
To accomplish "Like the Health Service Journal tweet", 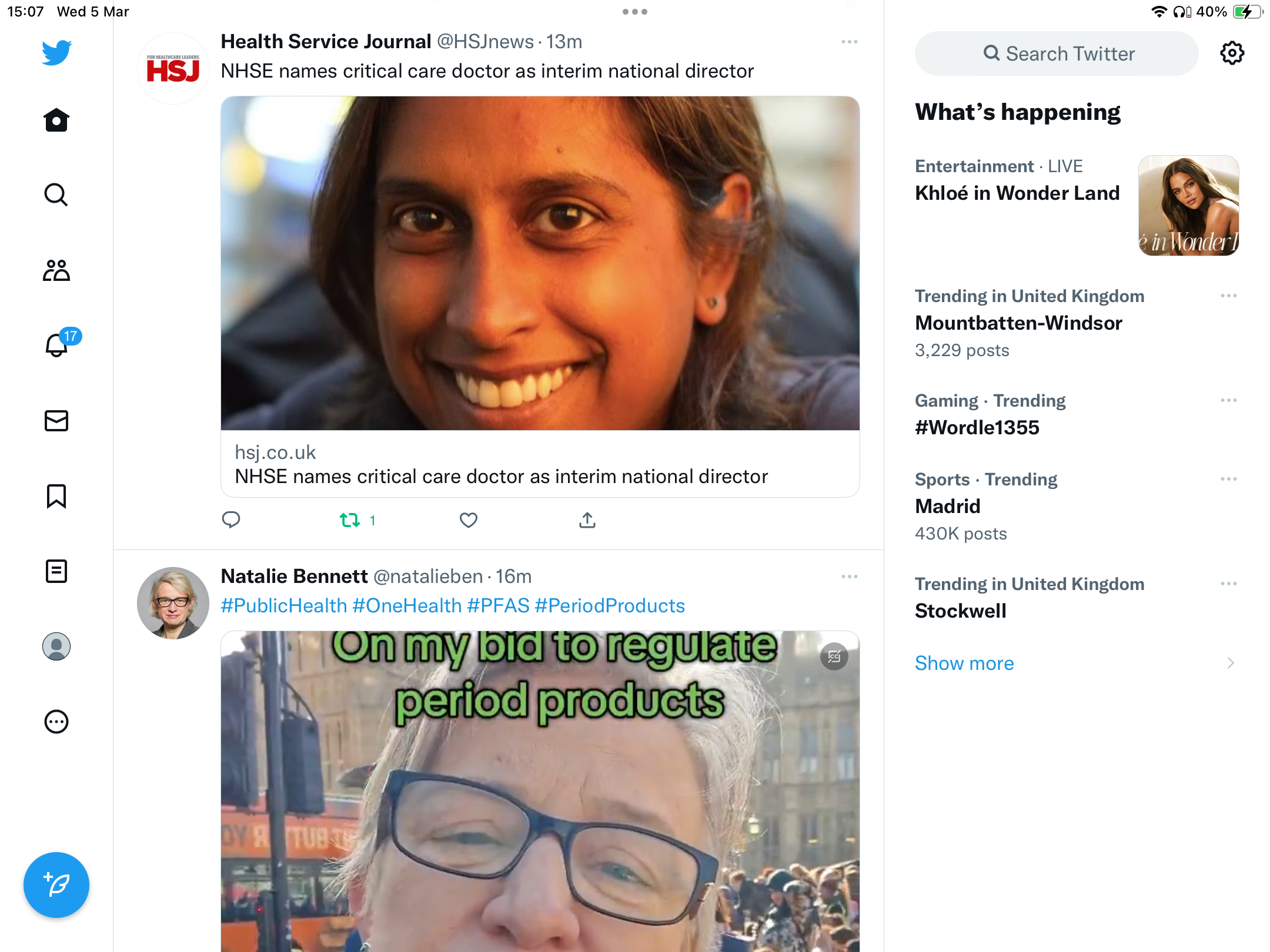I will click(x=469, y=520).
